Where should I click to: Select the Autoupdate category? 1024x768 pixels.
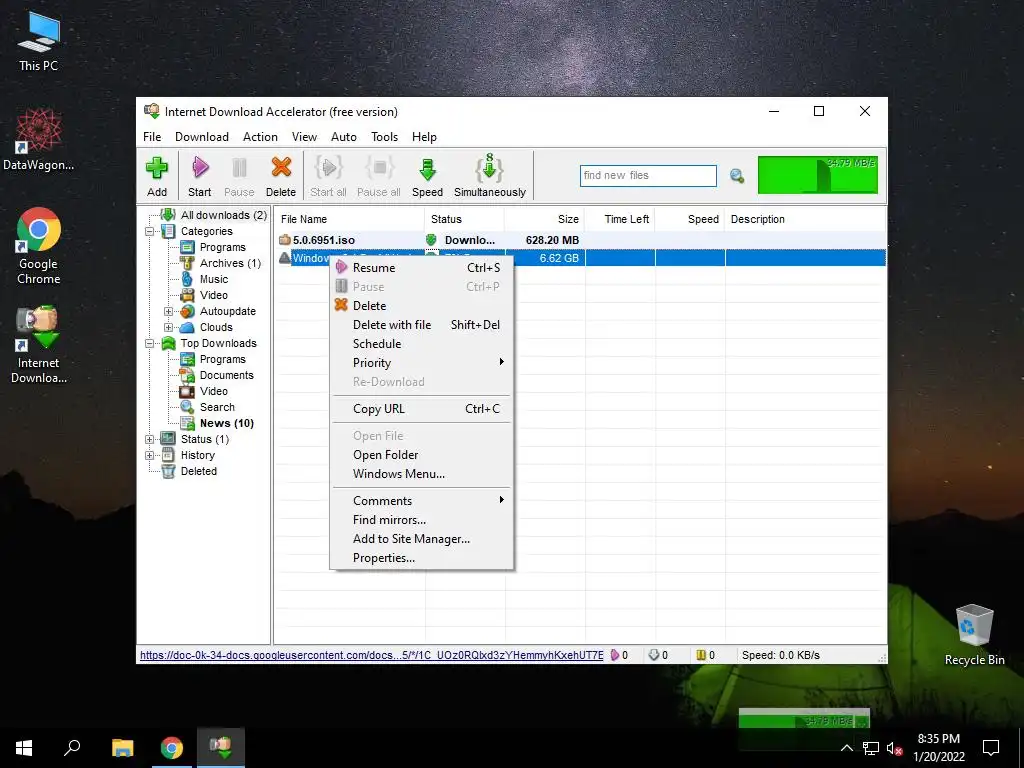[x=227, y=311]
